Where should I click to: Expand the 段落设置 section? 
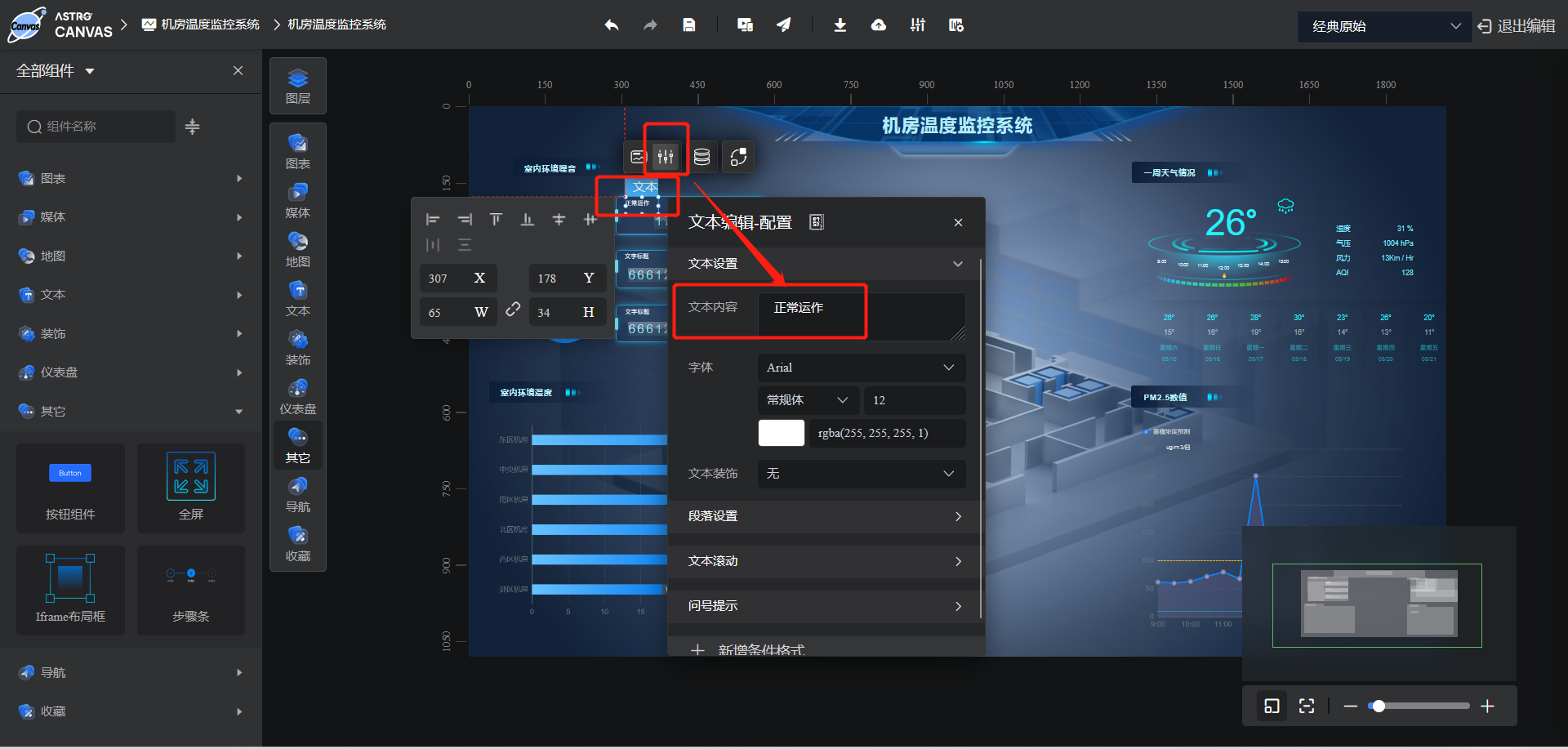coord(825,516)
